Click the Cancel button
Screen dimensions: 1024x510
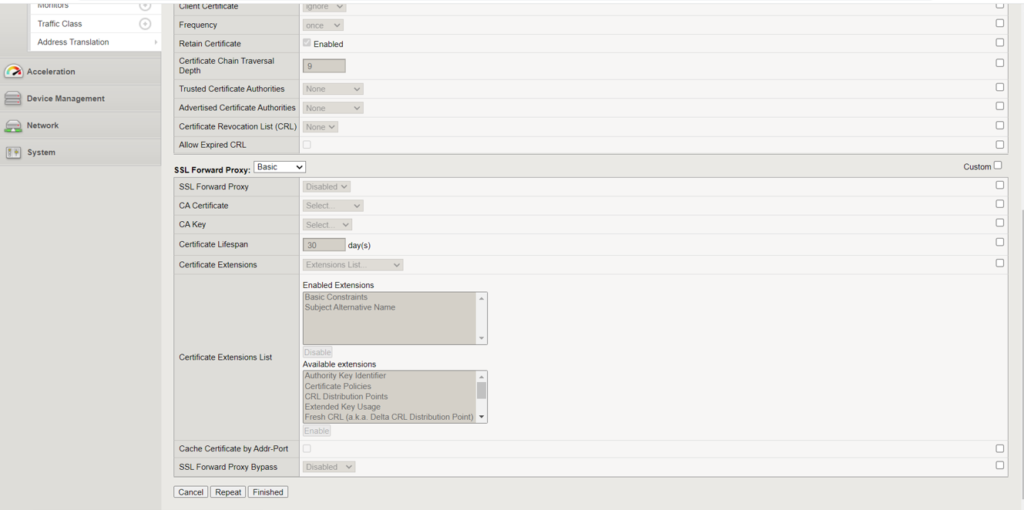190,492
